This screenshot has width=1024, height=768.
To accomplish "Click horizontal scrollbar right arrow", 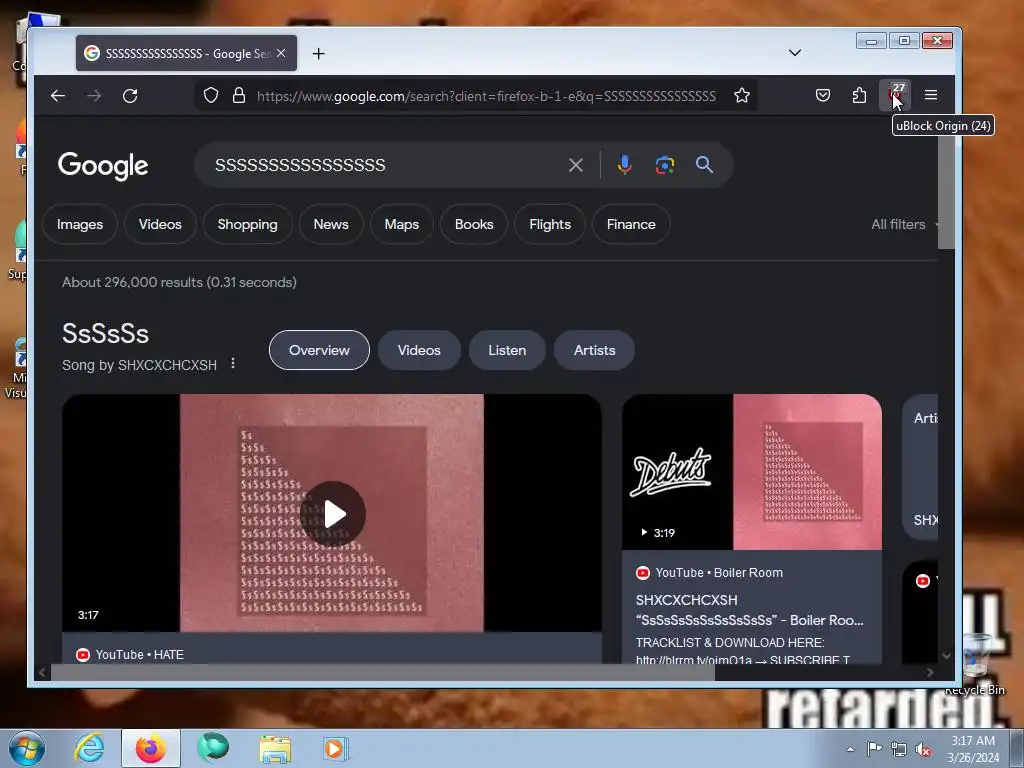I will tap(930, 672).
